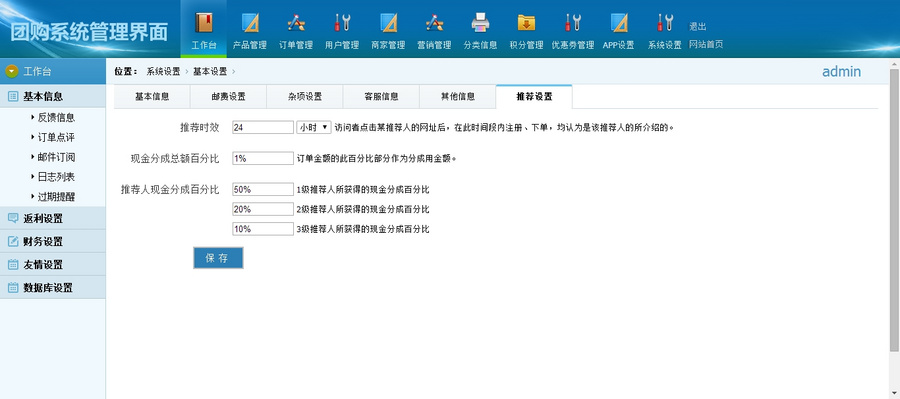Click the 系统设置 breadcrumb link

point(163,71)
